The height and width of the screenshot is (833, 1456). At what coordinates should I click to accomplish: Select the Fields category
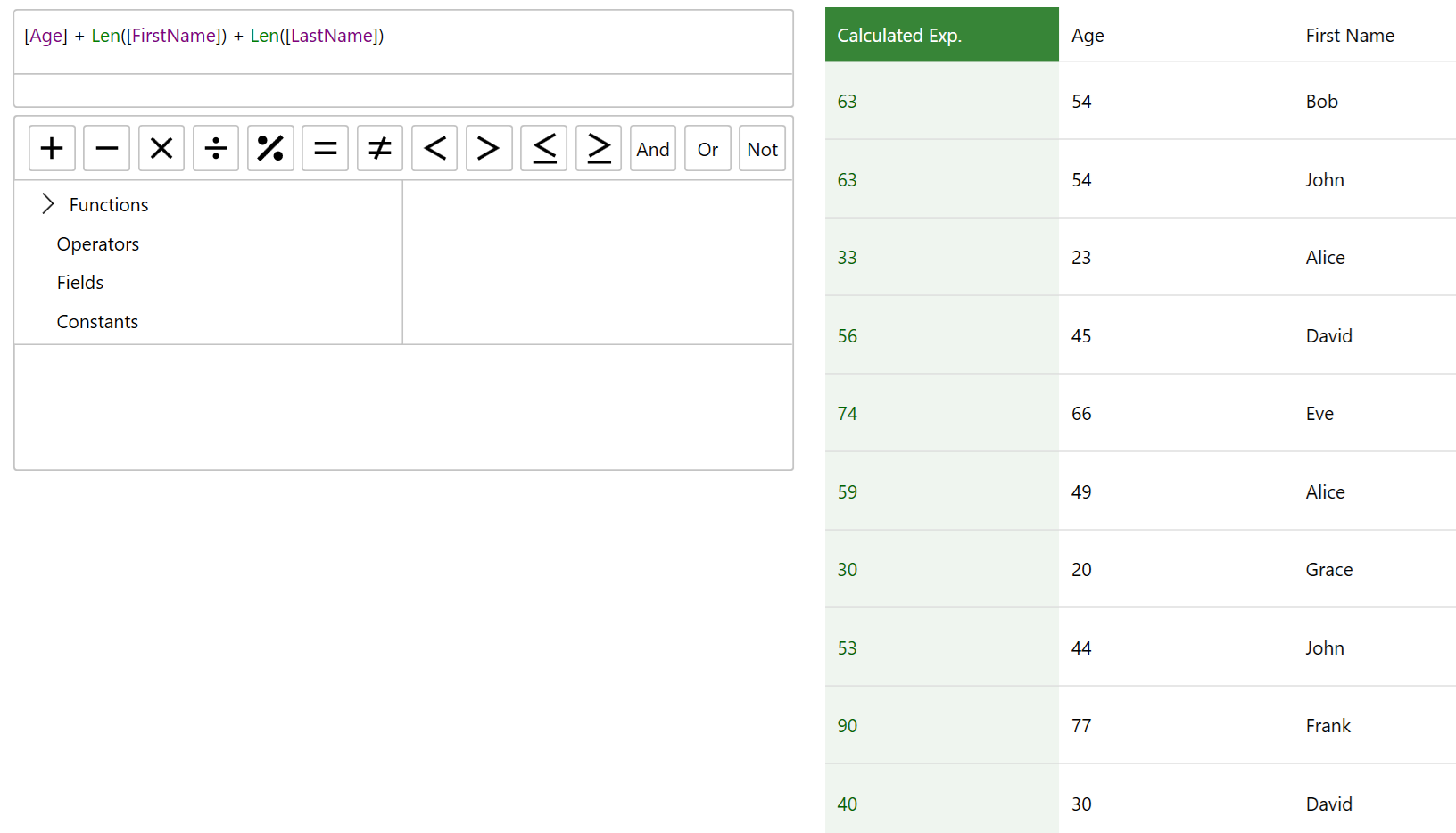click(x=79, y=282)
